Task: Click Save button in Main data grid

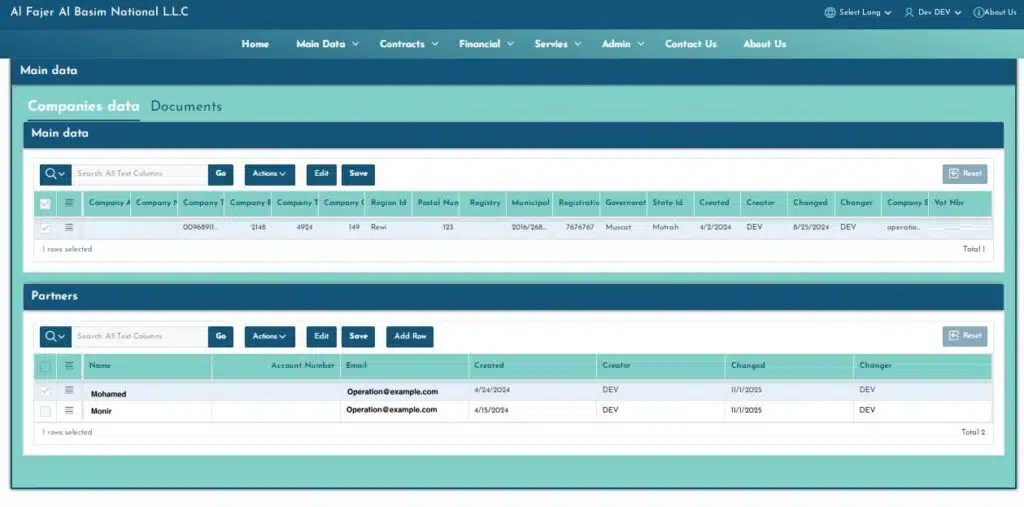Action: click(358, 174)
